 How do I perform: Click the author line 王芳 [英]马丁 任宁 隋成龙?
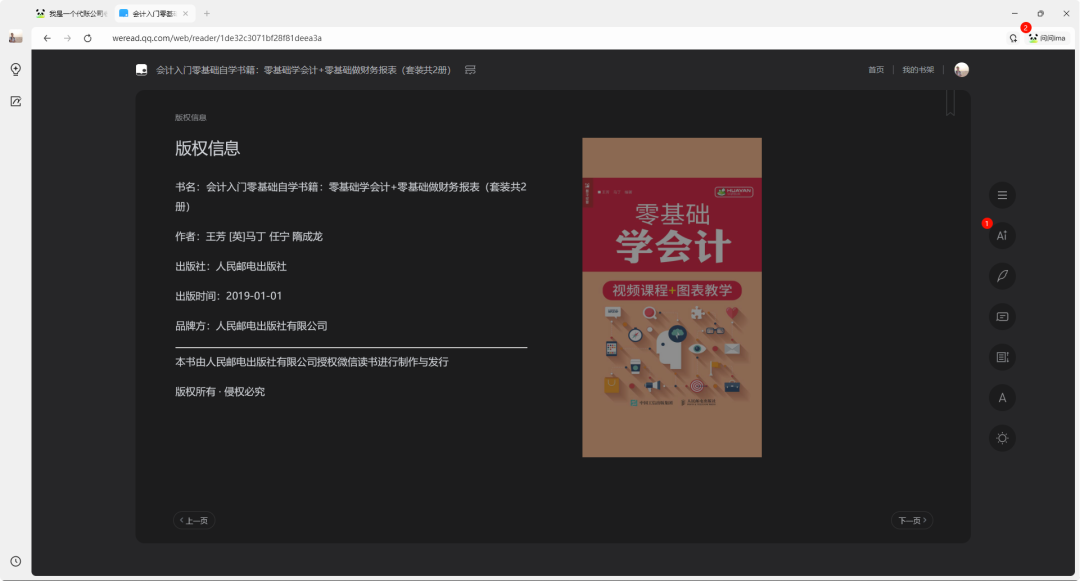pyautogui.click(x=249, y=236)
